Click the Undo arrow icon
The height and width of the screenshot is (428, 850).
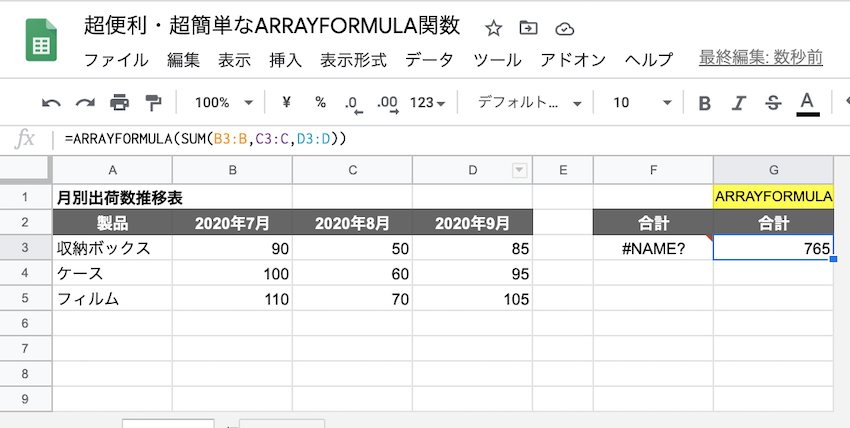pos(50,103)
